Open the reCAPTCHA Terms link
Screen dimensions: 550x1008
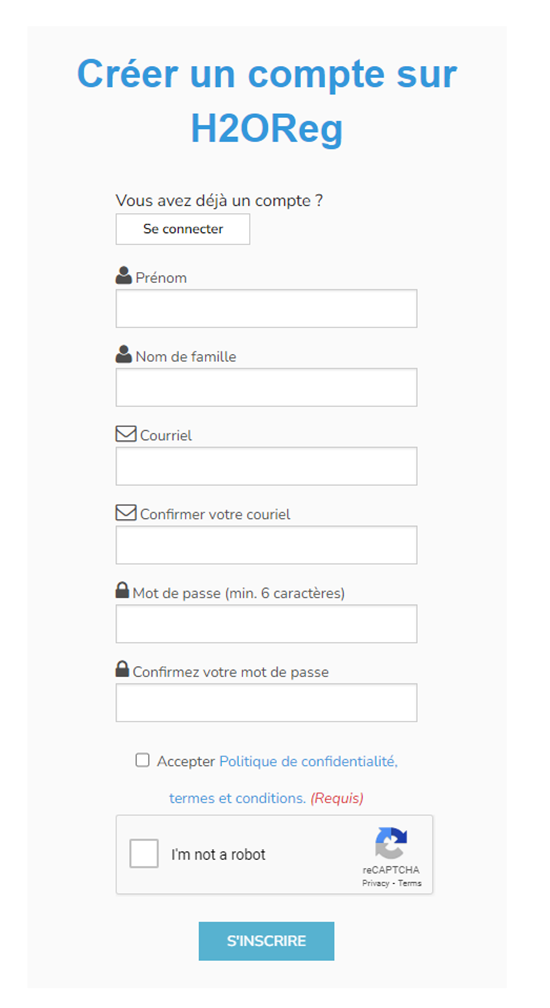click(409, 883)
